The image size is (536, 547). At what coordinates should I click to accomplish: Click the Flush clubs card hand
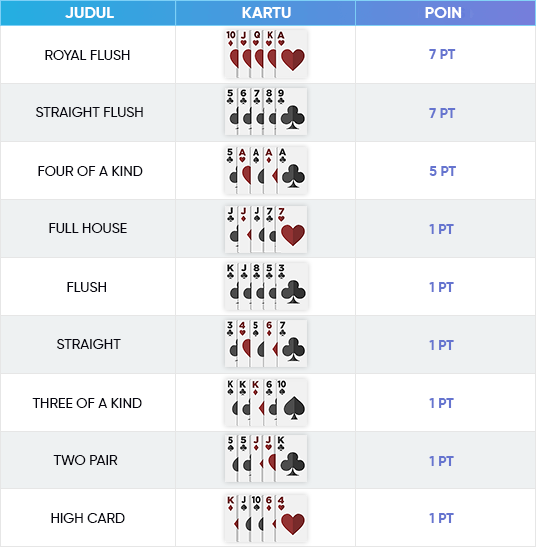click(x=266, y=286)
